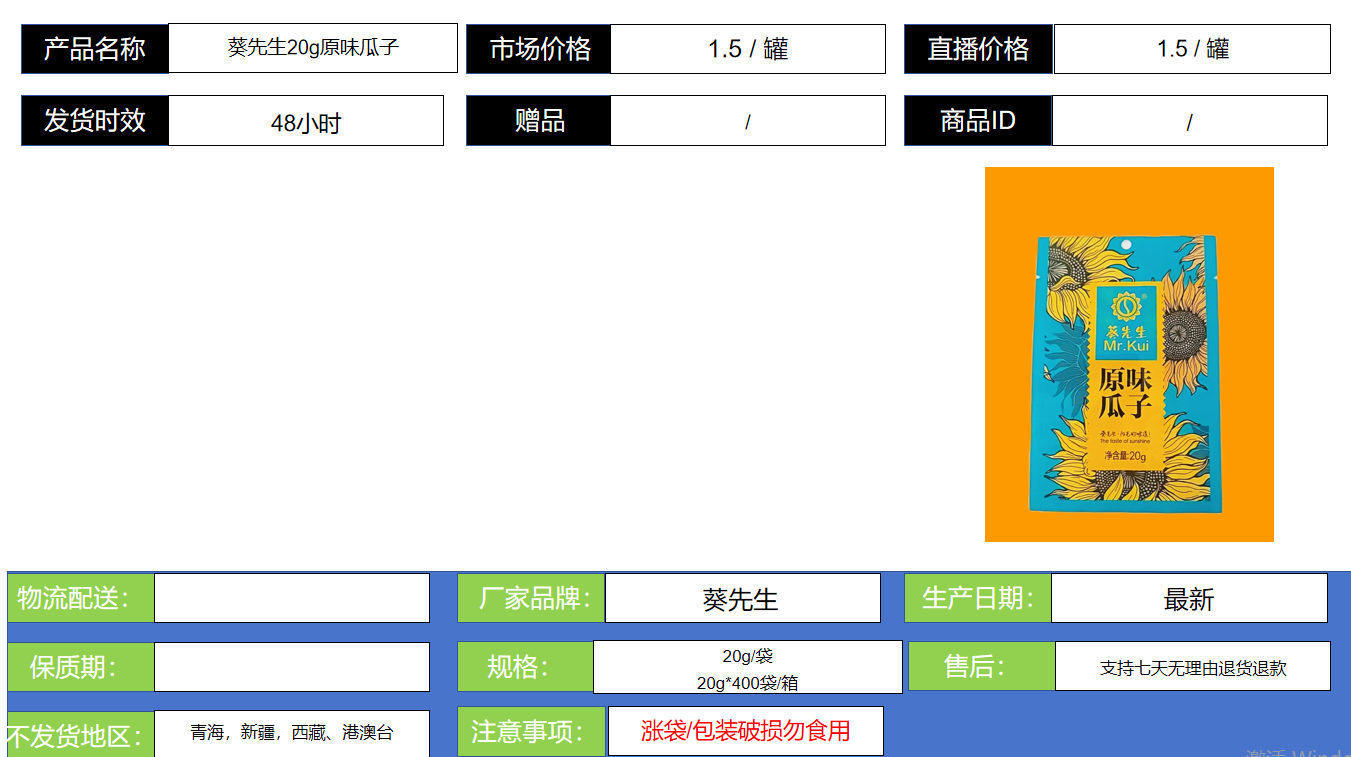
Task: Click the 商品ID value cell
Action: pos(1189,121)
